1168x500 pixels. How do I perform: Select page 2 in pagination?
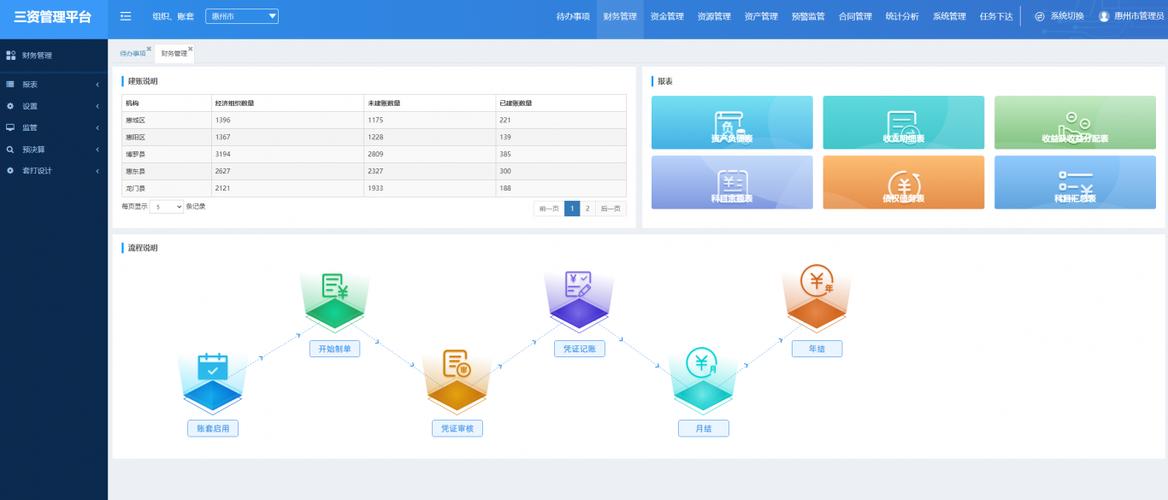(x=588, y=209)
